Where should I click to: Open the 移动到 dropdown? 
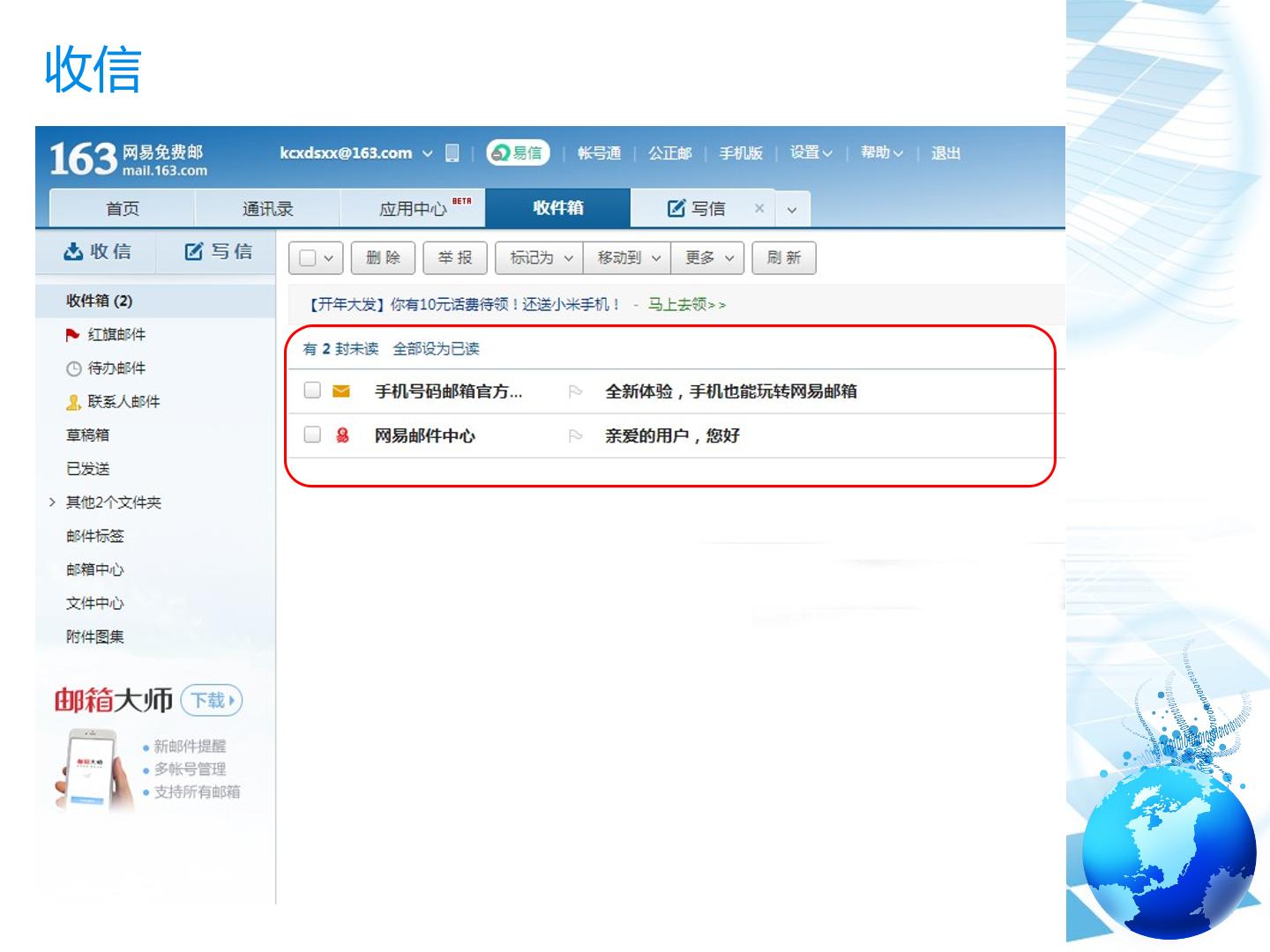point(627,258)
